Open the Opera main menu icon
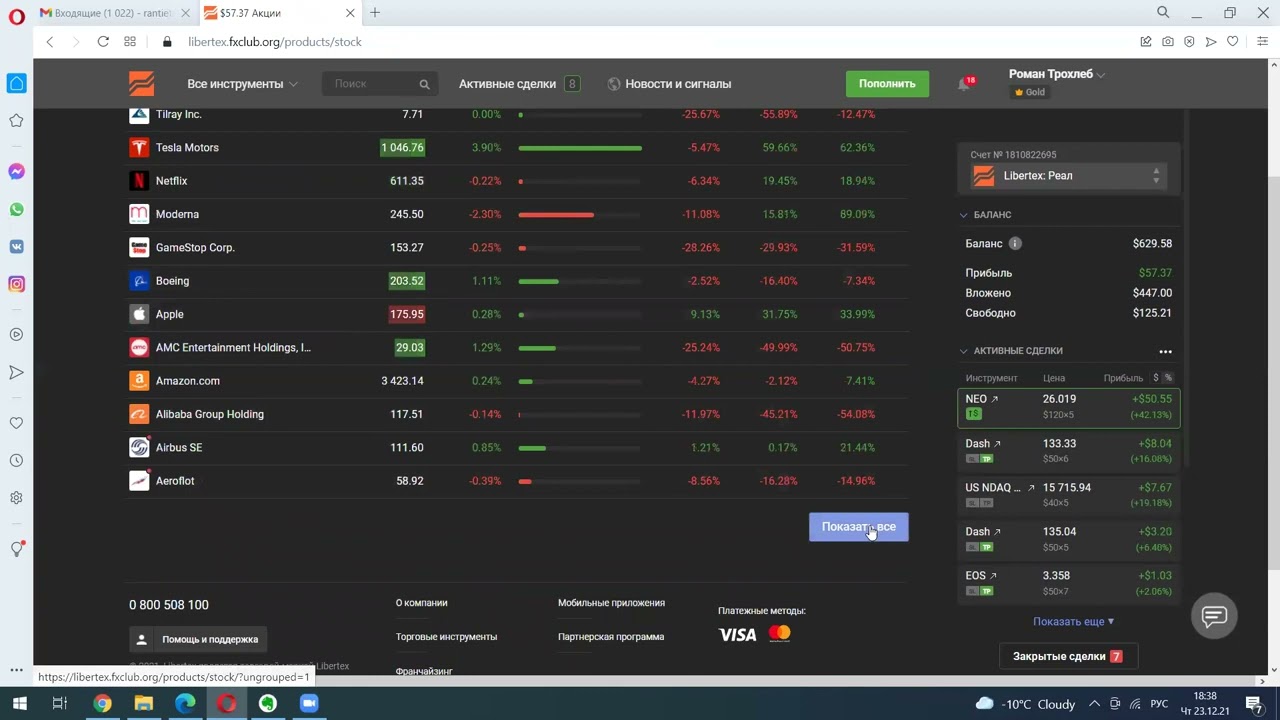This screenshot has height=720, width=1280. pos(16,16)
